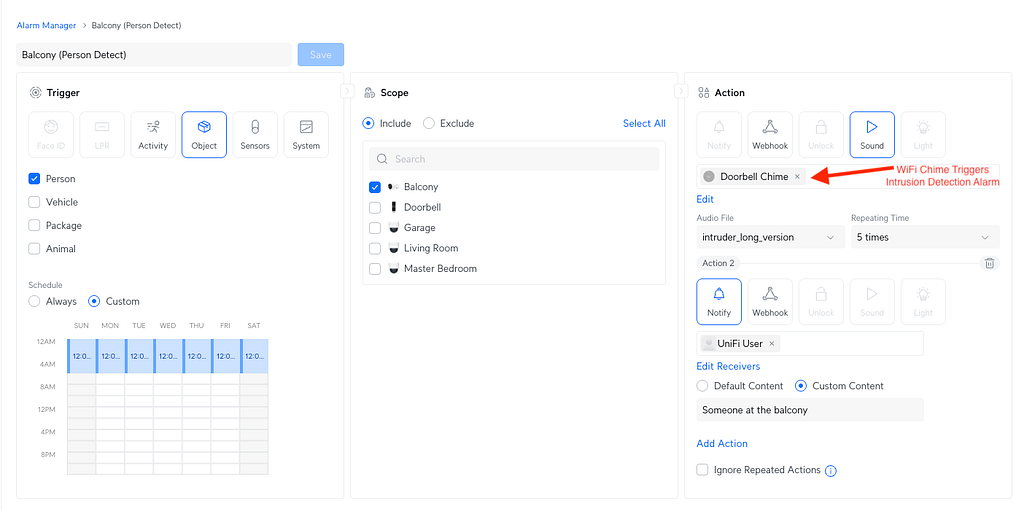Click Edit under Doorbell Chime
The height and width of the screenshot is (511, 1024).
pos(705,199)
